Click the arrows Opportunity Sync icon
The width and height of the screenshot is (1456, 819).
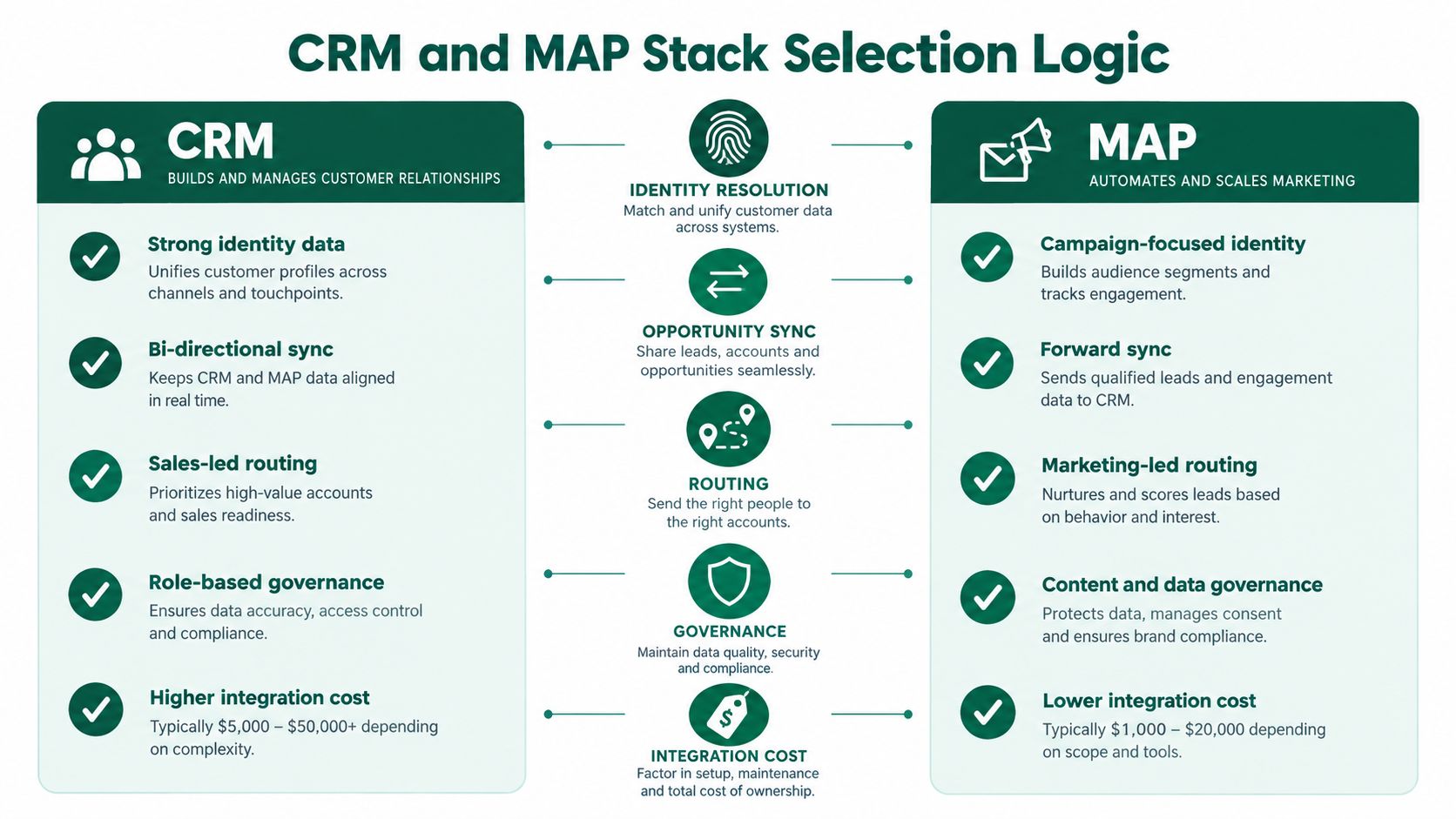pos(728,282)
